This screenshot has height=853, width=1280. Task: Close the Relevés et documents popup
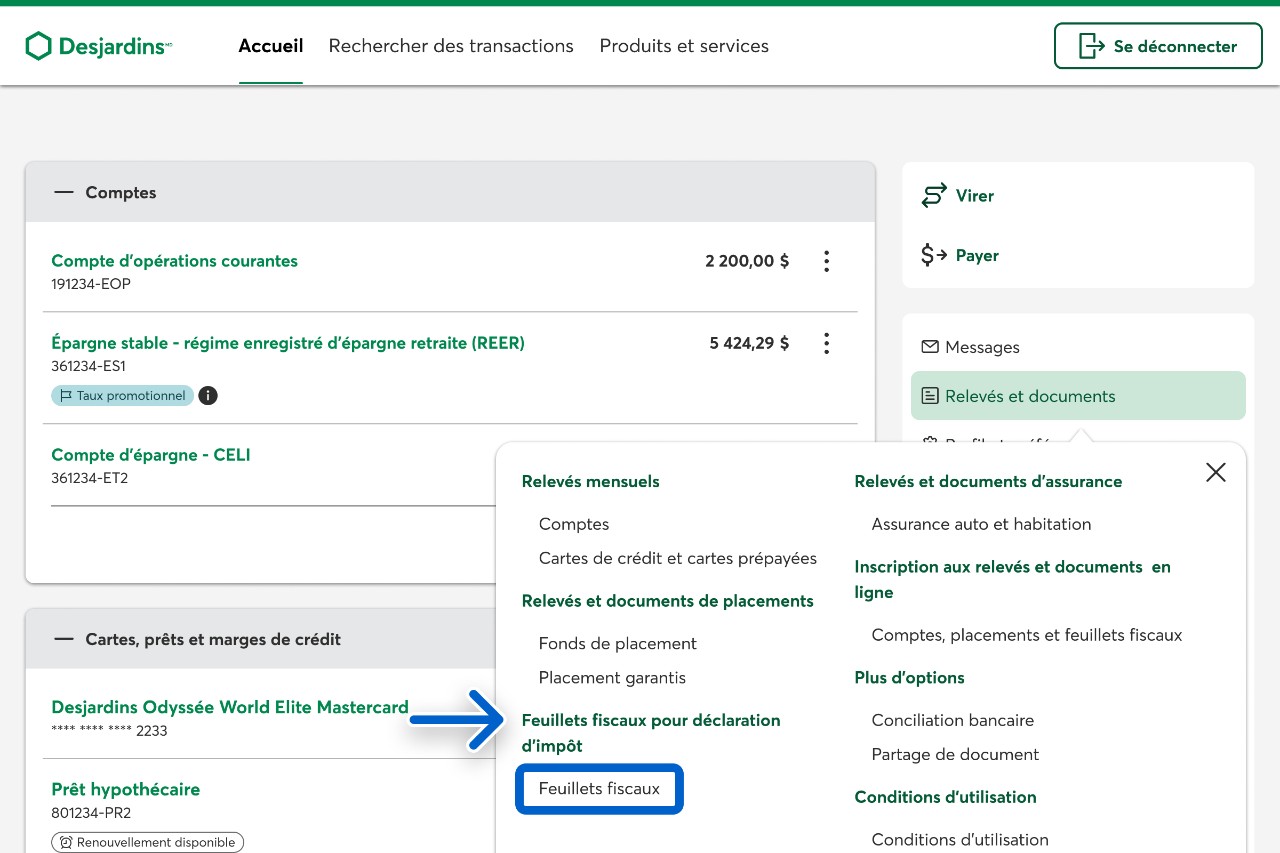1215,472
